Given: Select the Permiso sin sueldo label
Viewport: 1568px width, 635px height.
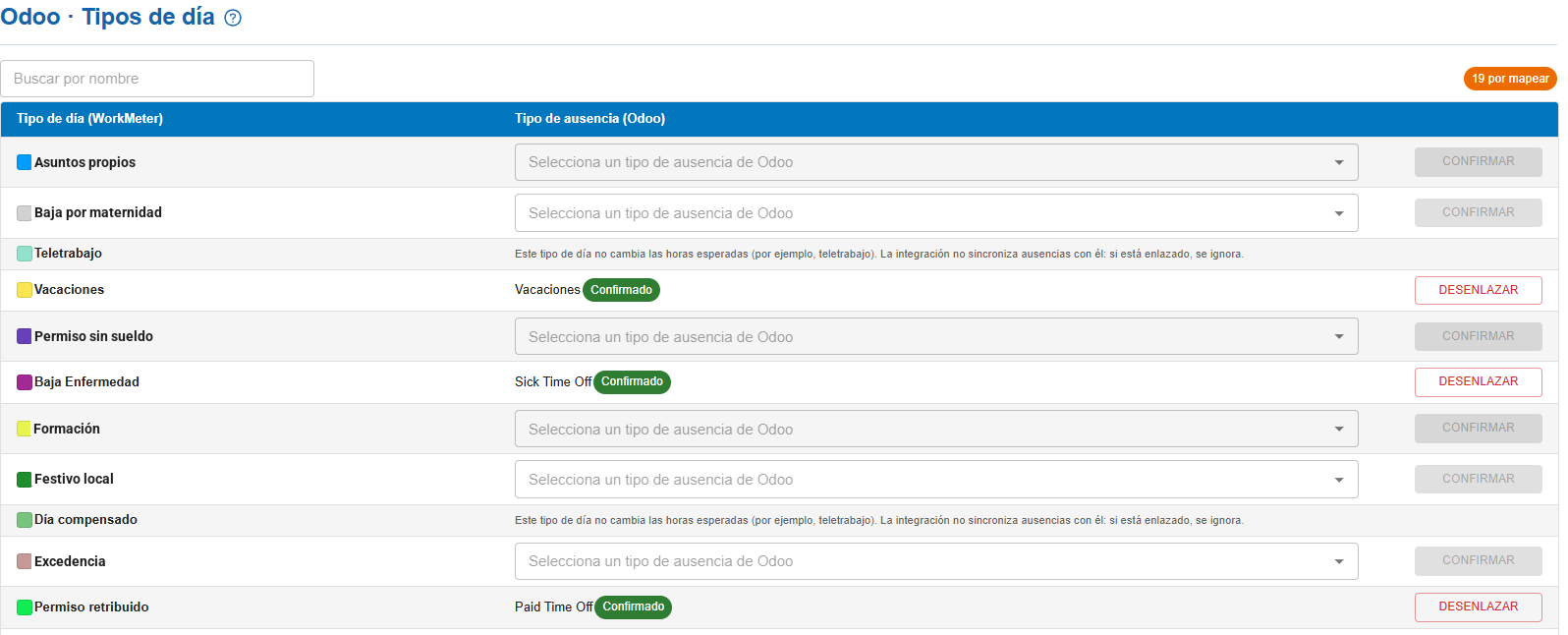Looking at the screenshot, I should point(93,336).
